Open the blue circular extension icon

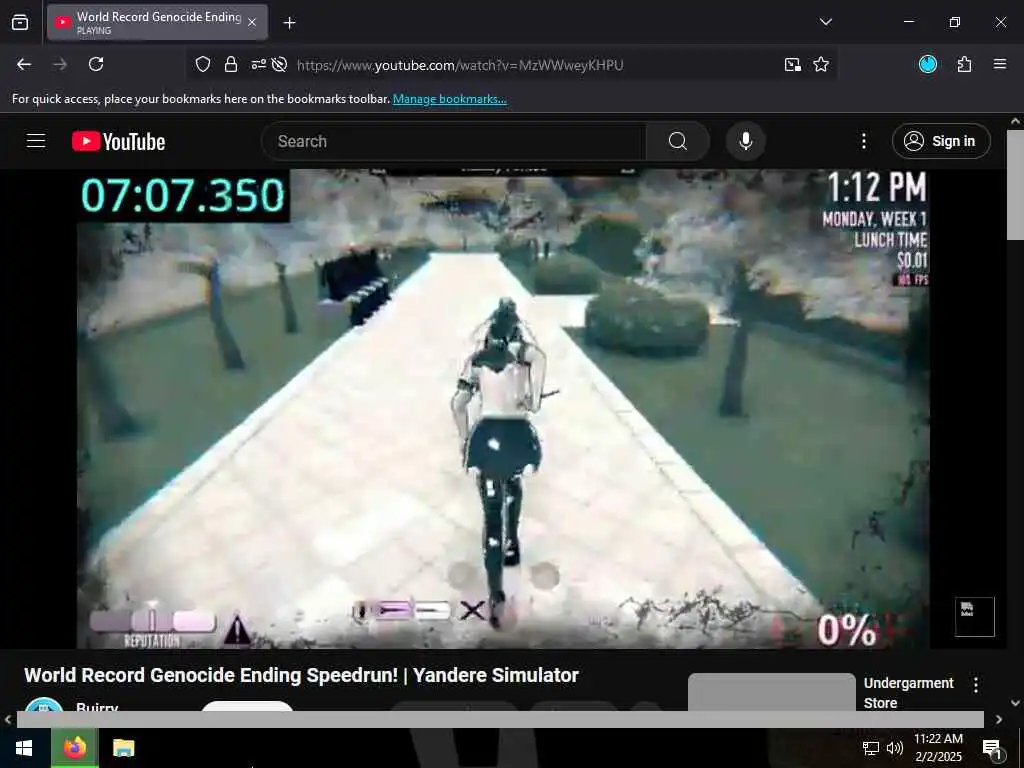[x=928, y=64]
